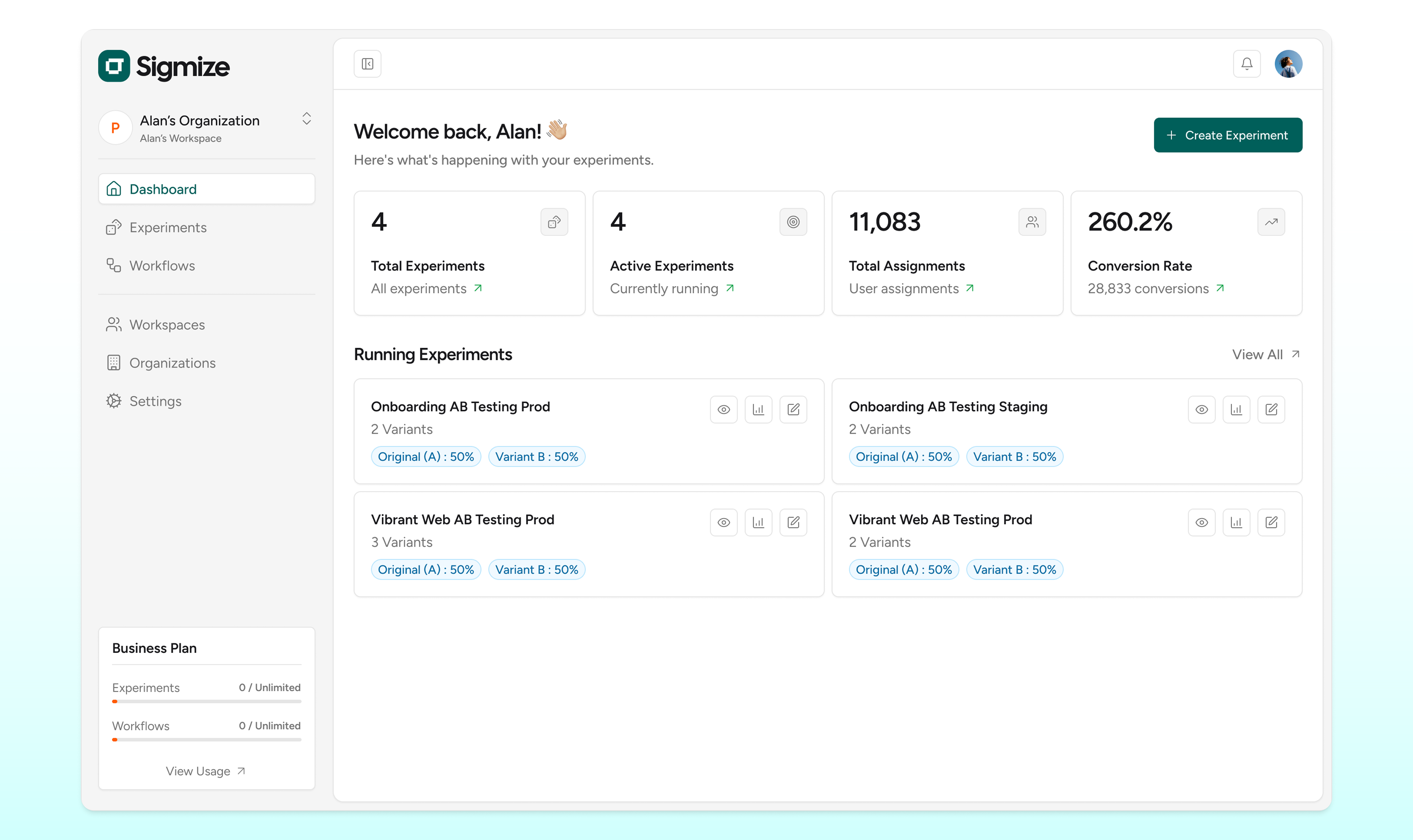Click the eye icon on Onboarding AB Testing Prod
The image size is (1413, 840).
[x=723, y=409]
